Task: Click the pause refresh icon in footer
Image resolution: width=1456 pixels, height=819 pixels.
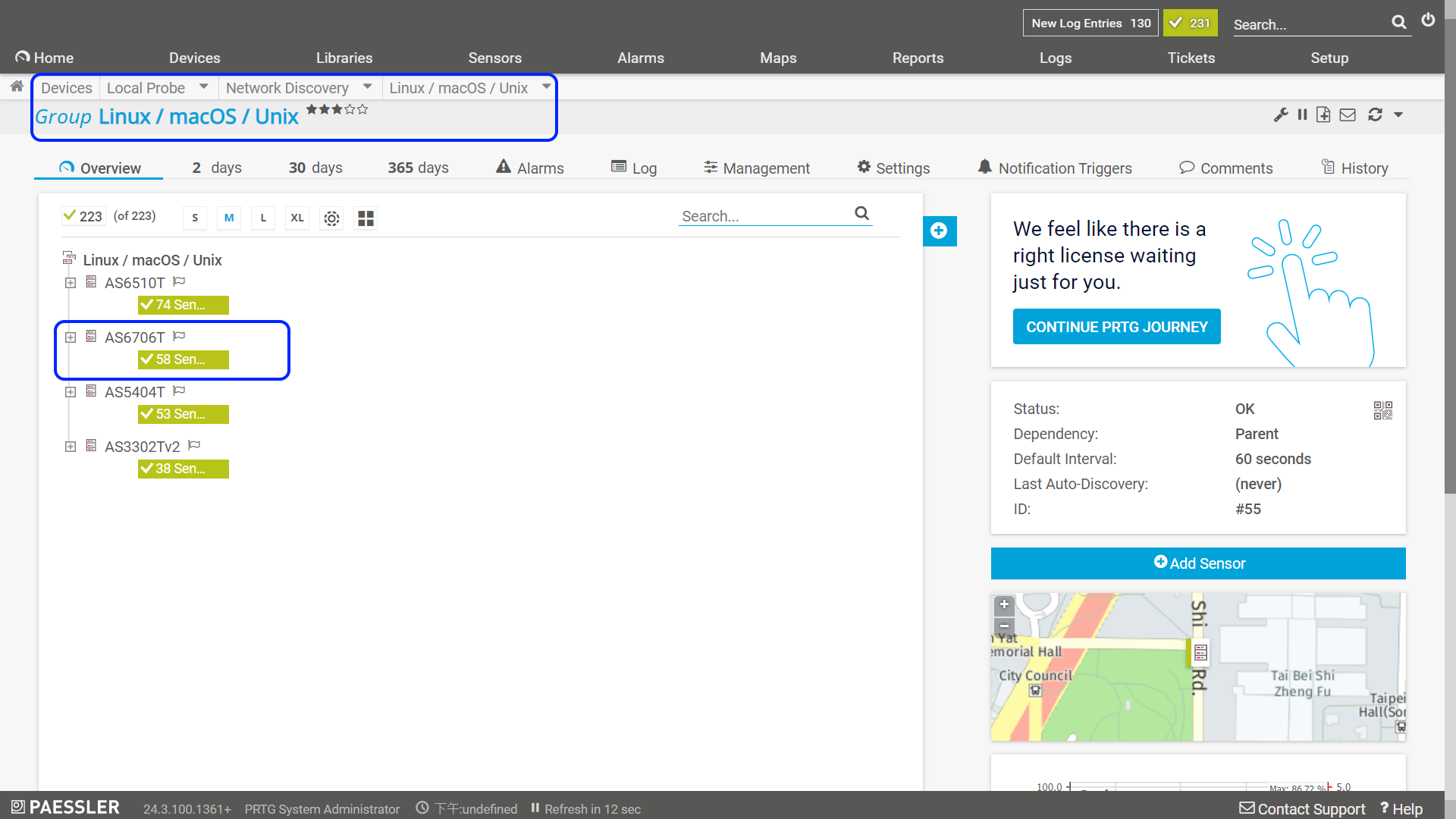Action: (x=535, y=808)
